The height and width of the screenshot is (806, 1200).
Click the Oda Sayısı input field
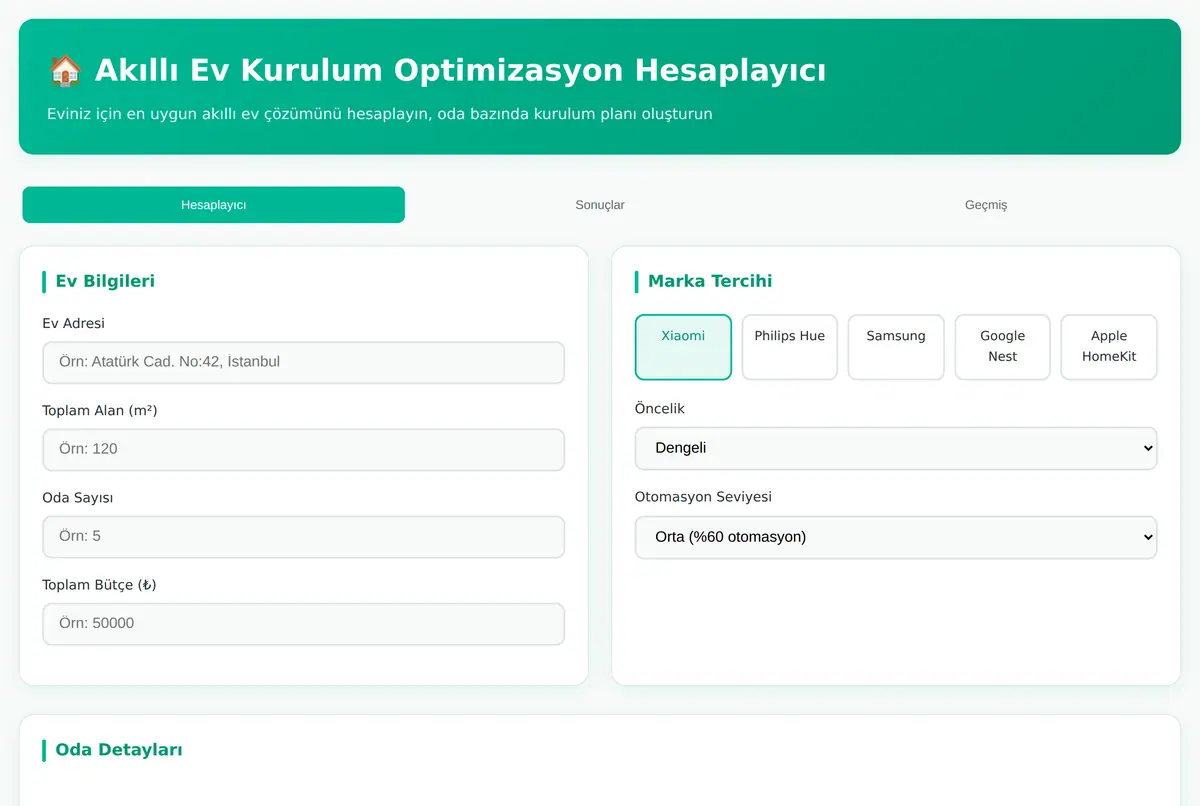(303, 536)
